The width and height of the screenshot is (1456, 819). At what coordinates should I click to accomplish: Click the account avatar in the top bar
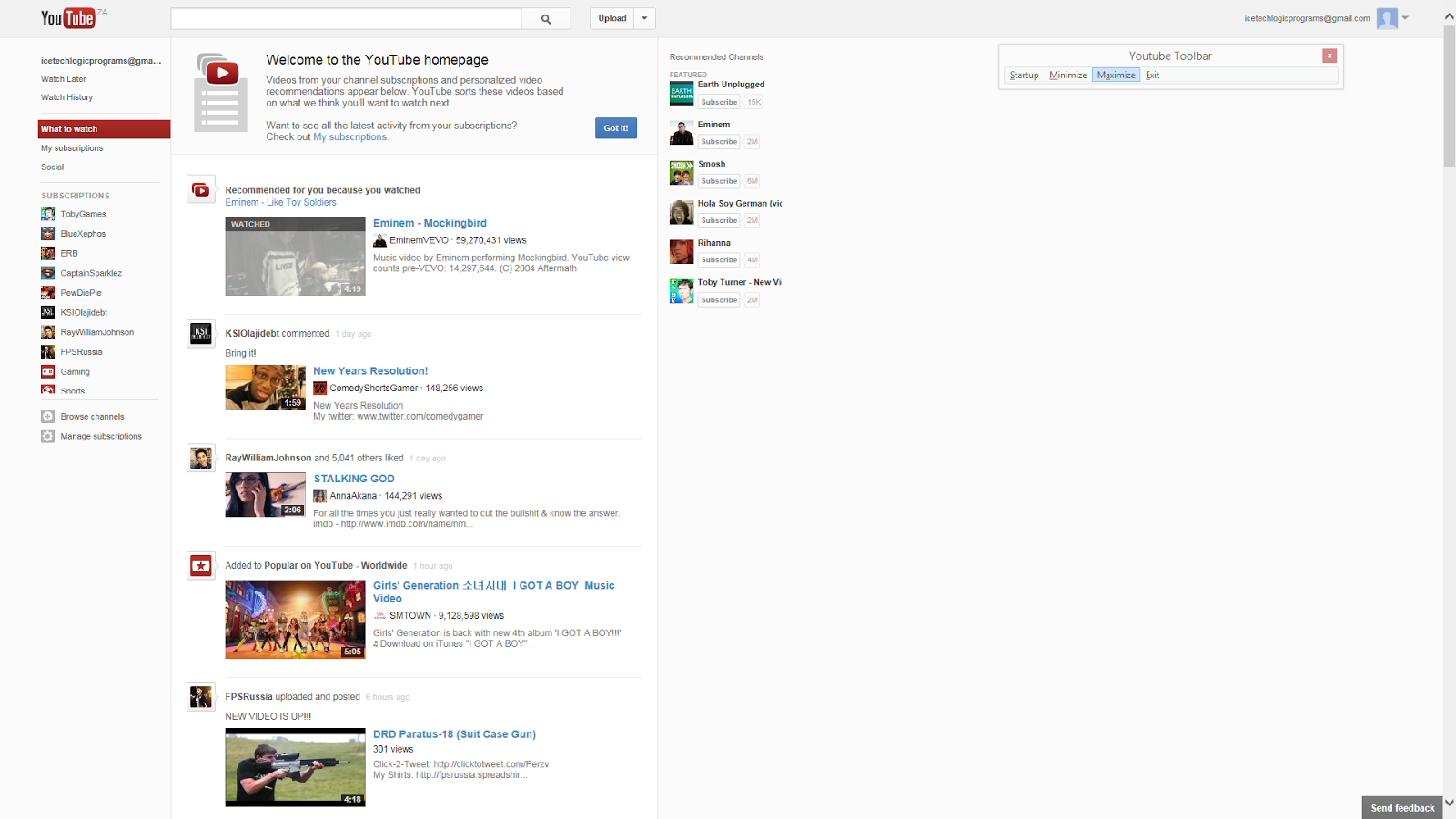[x=1386, y=18]
